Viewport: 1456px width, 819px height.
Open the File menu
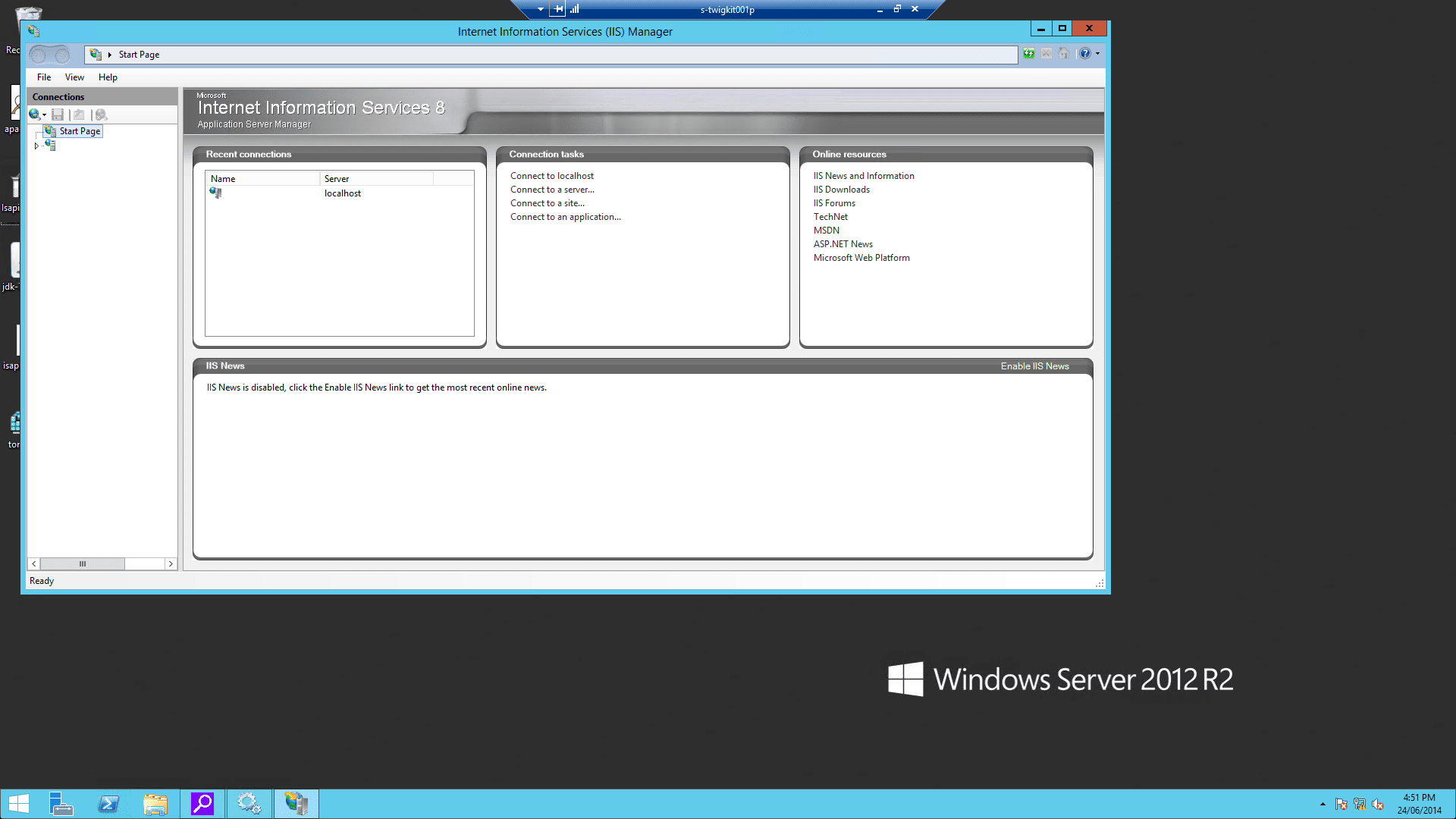coord(44,77)
